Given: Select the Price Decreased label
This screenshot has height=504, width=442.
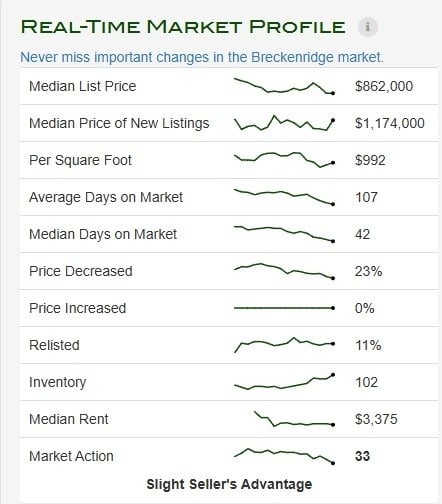Looking at the screenshot, I should coord(81,271).
